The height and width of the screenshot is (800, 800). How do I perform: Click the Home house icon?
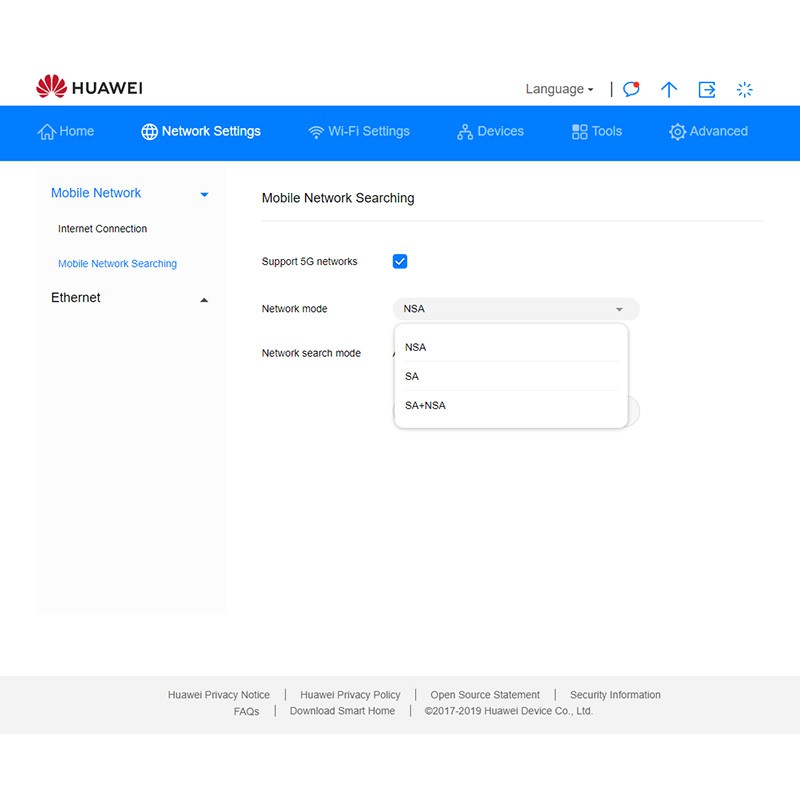(x=46, y=132)
